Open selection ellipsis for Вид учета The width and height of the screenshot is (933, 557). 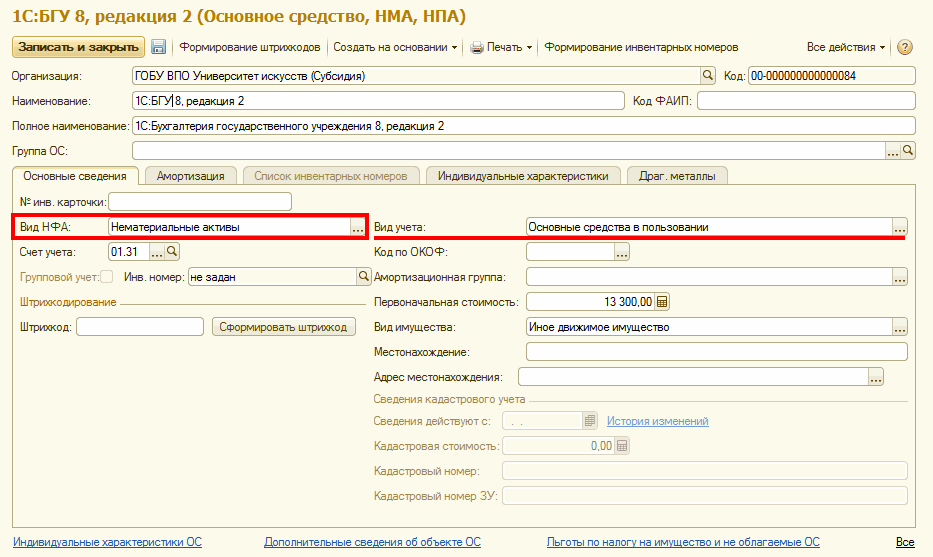point(899,227)
